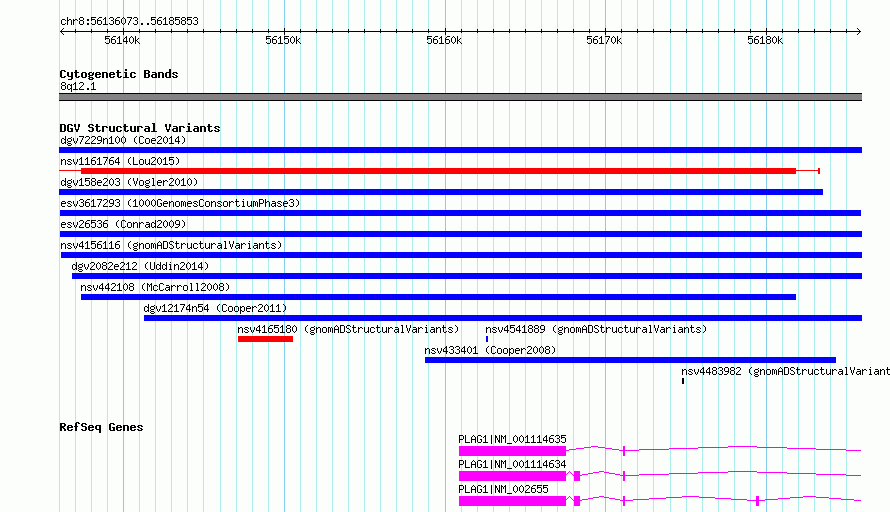Click the 56140k ruler tick label
Viewport: 890px width, 512px height.
(122, 41)
